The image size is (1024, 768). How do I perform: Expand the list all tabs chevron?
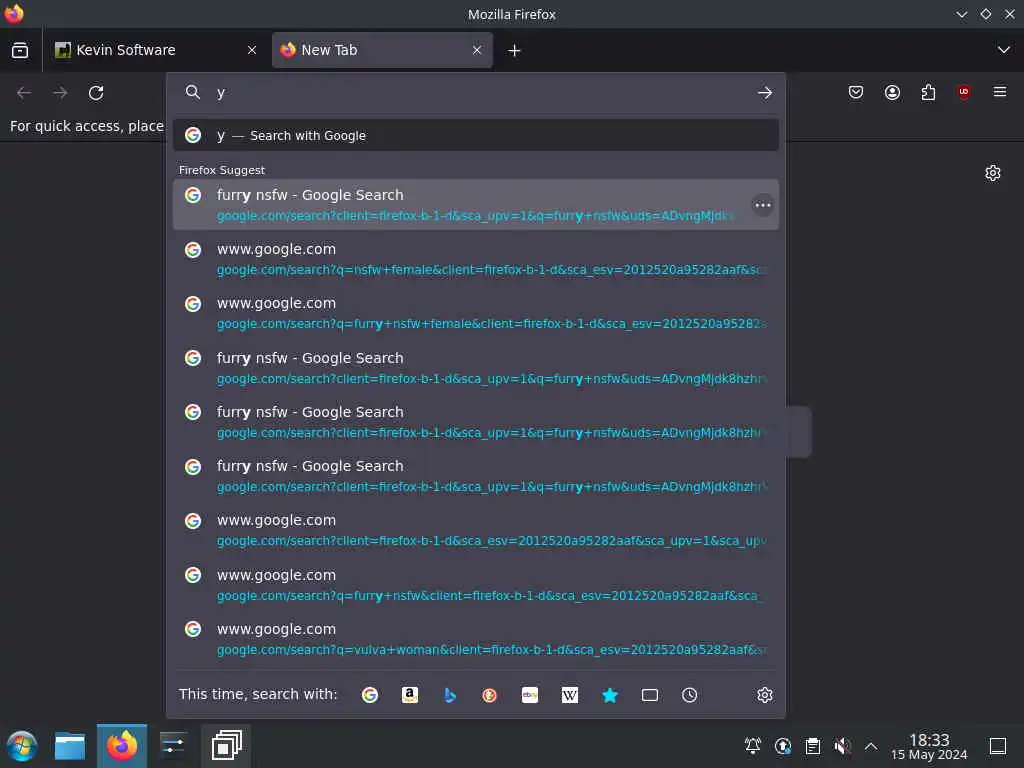point(1004,50)
